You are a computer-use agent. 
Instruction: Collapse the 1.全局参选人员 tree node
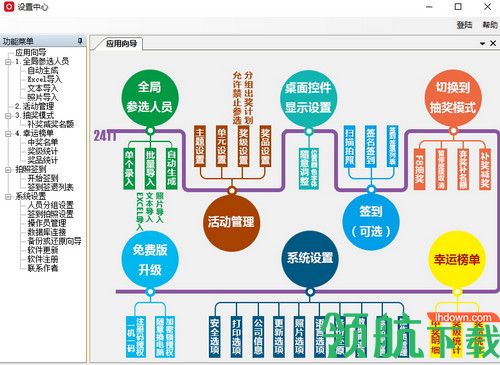pyautogui.click(x=8, y=62)
